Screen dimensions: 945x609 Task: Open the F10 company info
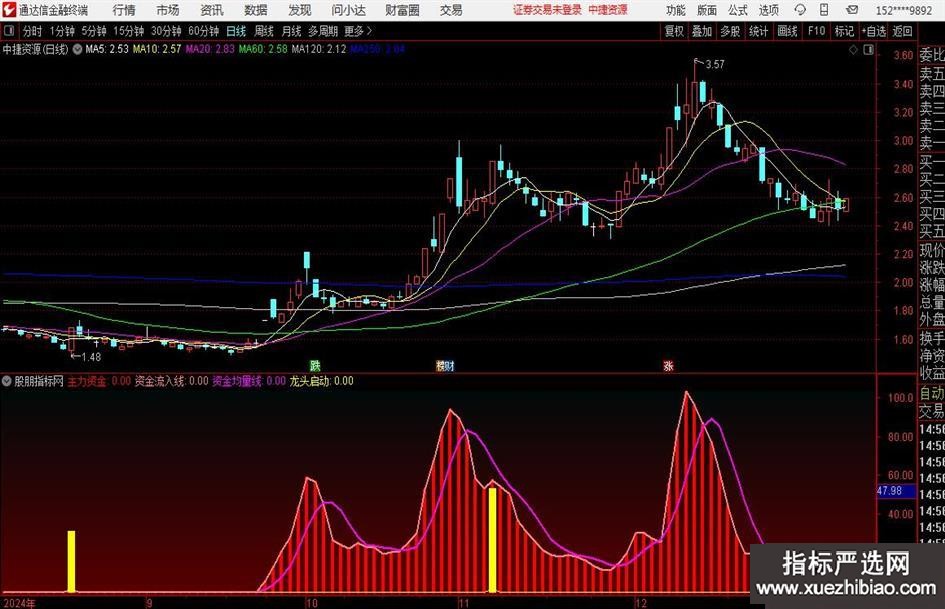(817, 31)
